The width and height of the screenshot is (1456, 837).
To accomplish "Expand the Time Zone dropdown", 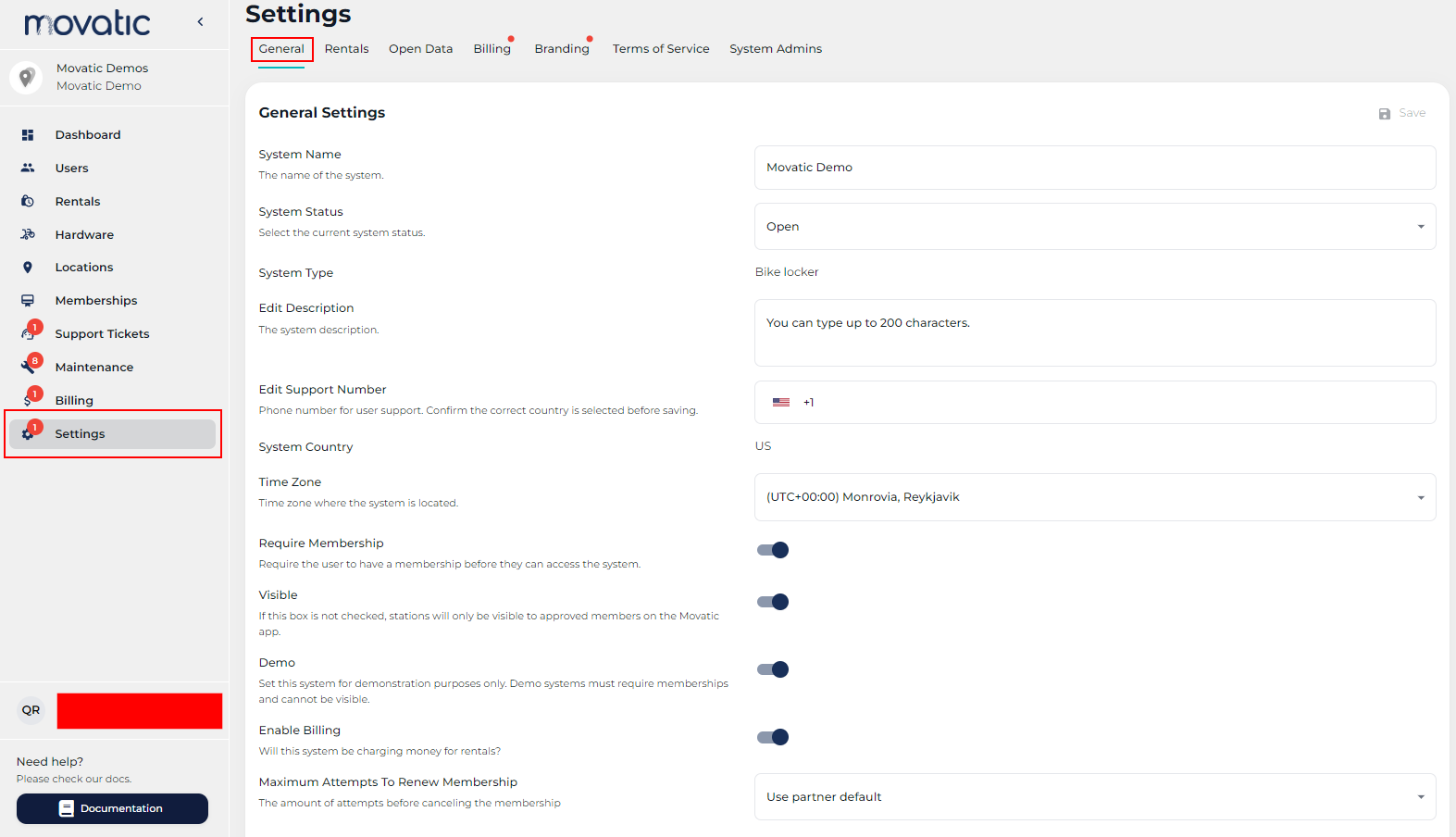I will point(1094,497).
